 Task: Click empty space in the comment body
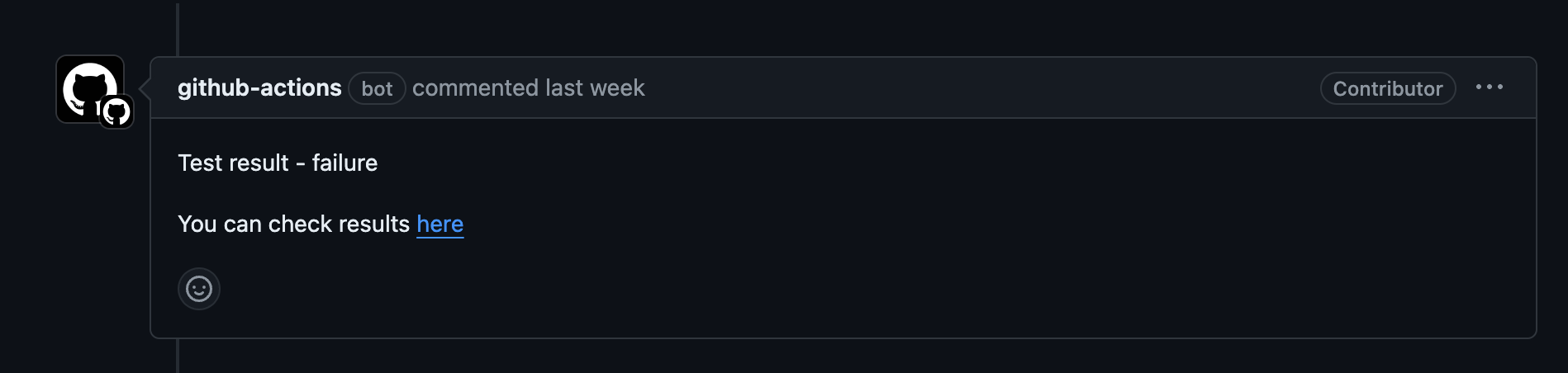click(x=909, y=248)
